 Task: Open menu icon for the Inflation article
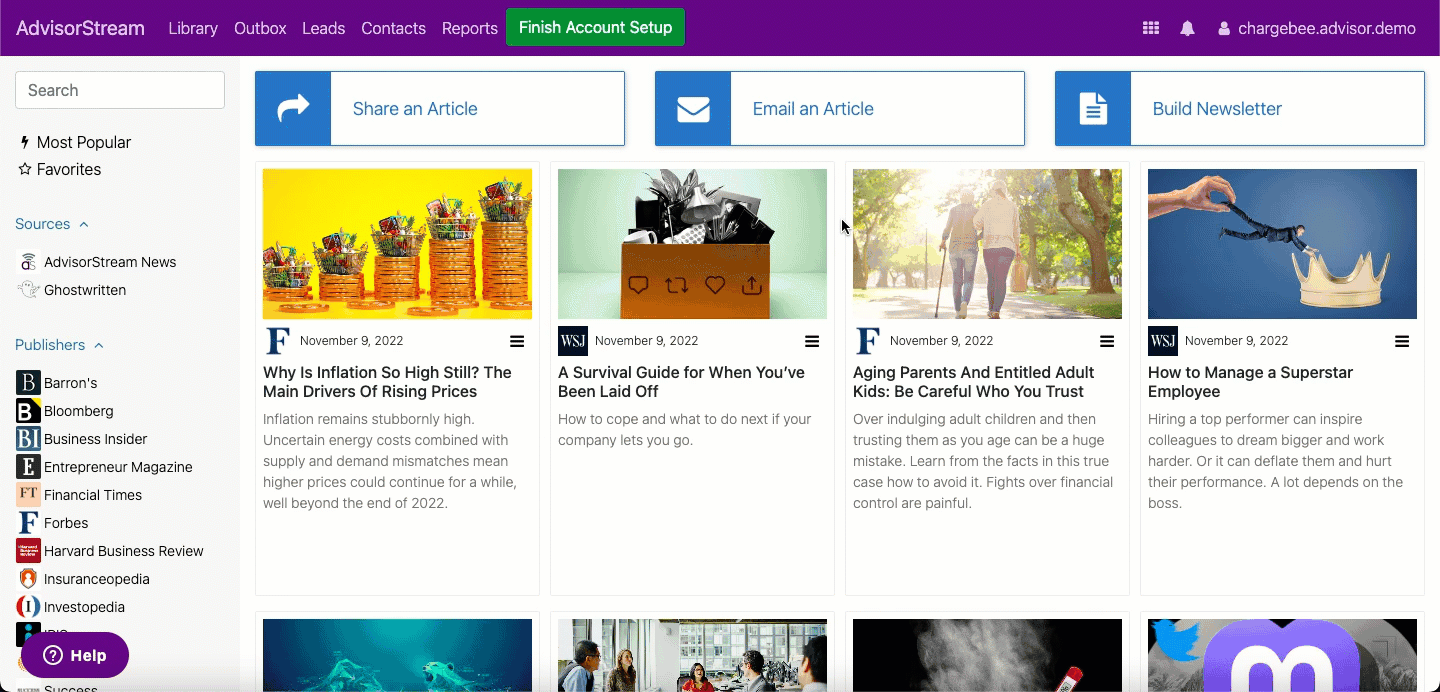(x=517, y=341)
